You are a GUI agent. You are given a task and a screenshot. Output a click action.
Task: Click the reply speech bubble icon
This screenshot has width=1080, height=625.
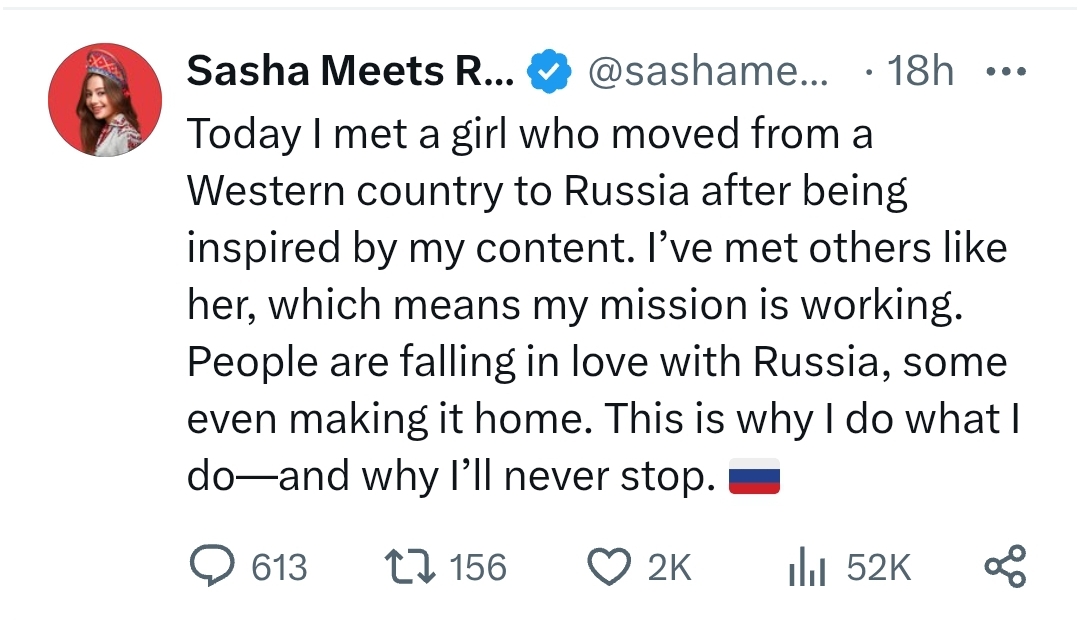(210, 567)
